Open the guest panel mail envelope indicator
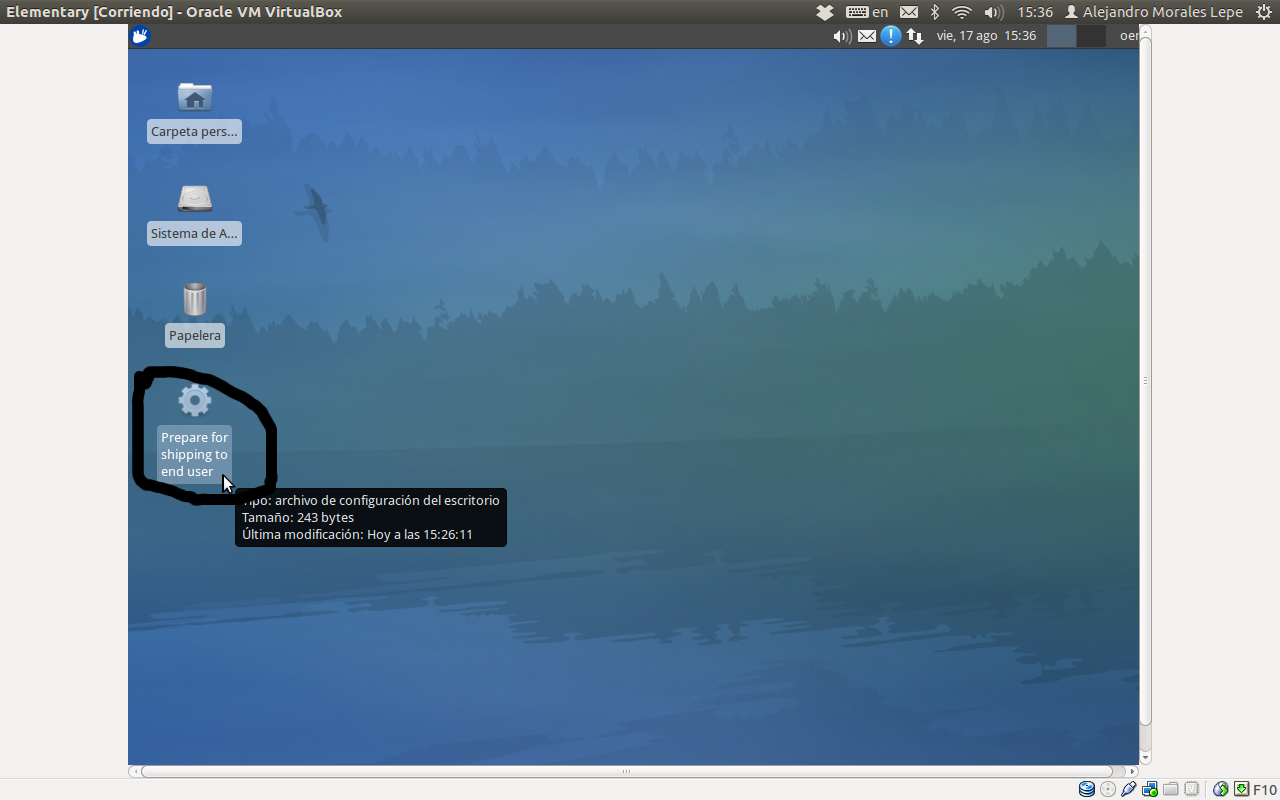 tap(866, 36)
